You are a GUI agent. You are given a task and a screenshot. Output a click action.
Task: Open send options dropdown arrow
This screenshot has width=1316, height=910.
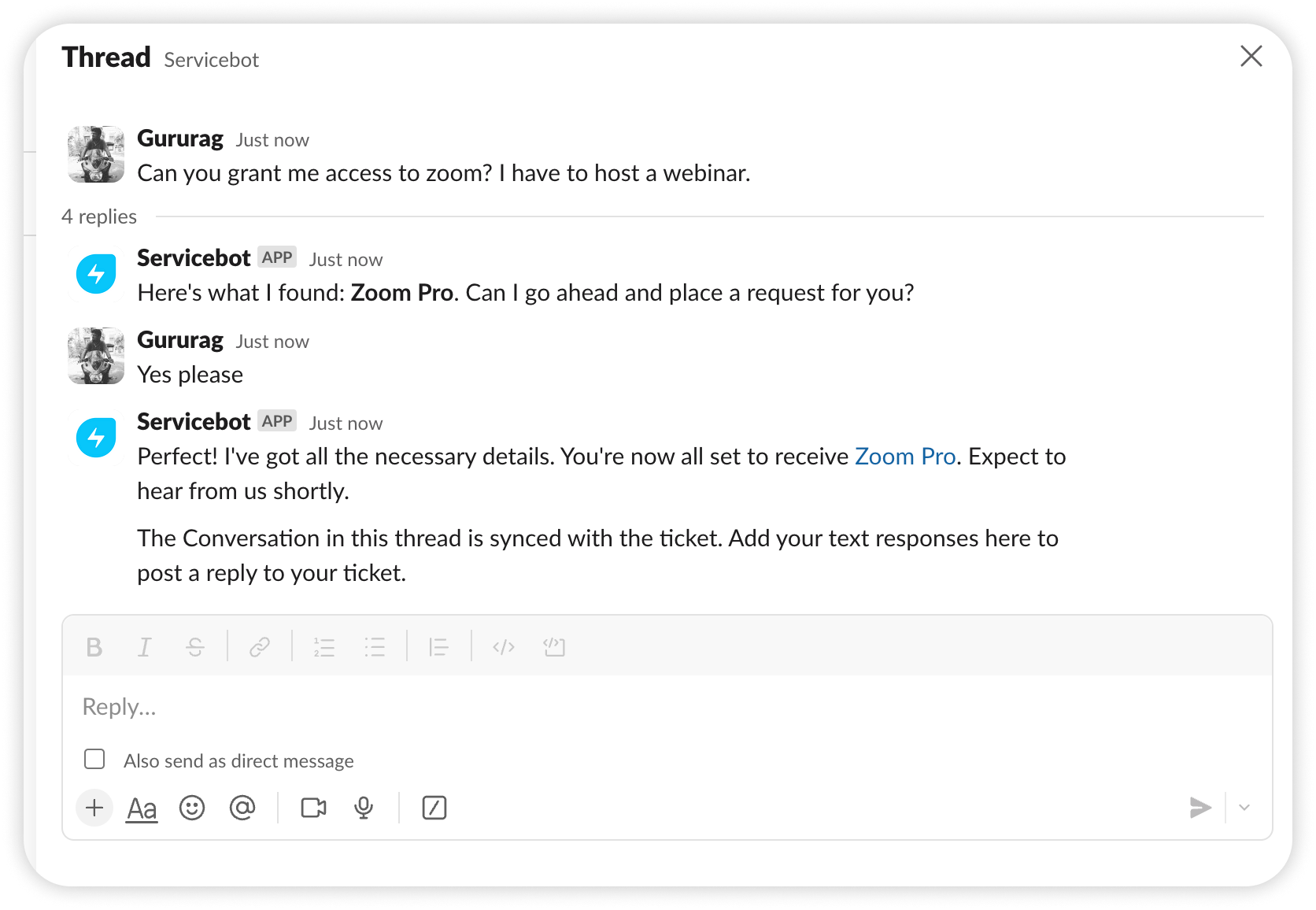coord(1244,808)
